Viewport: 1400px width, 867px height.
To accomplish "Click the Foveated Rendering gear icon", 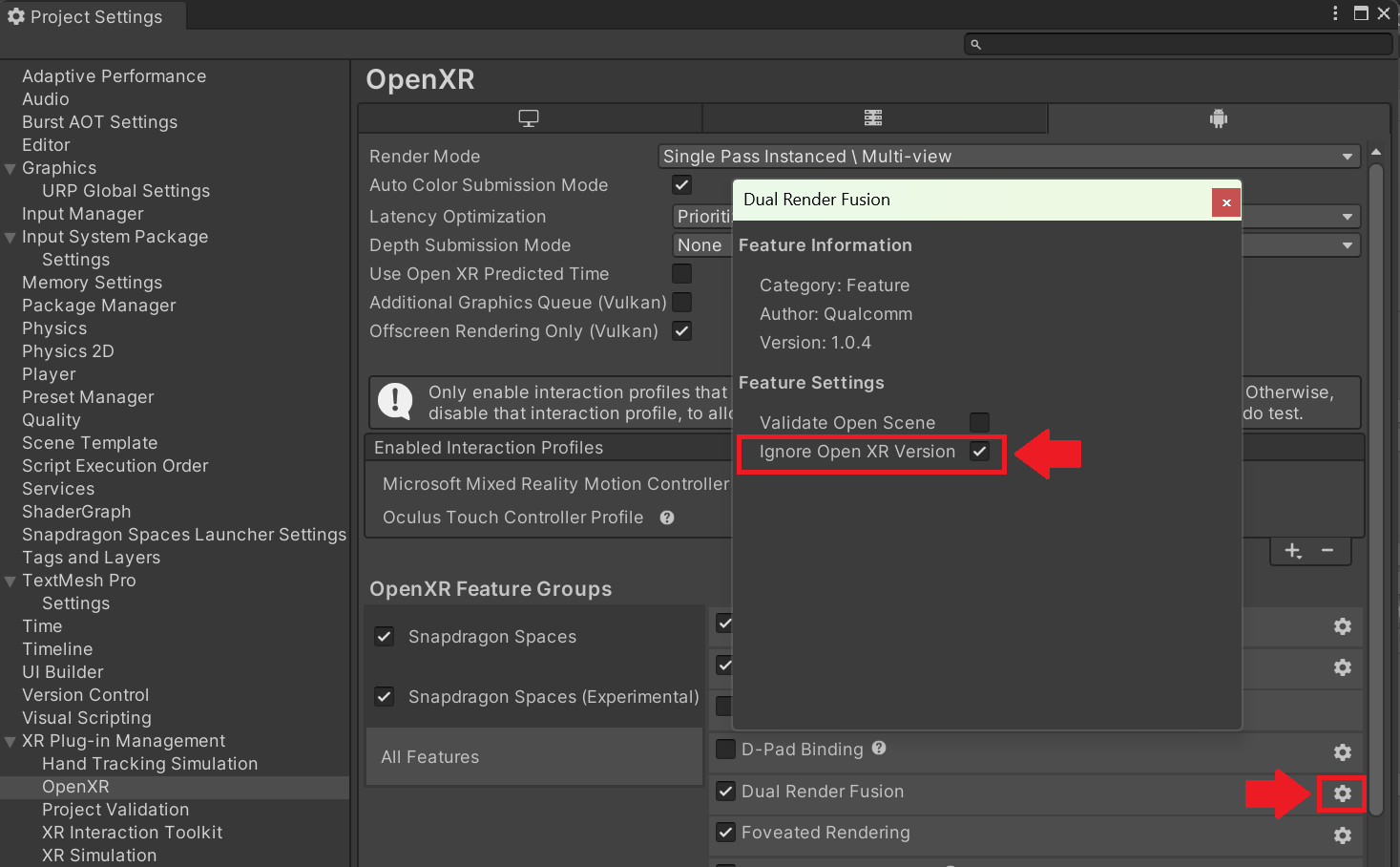I will click(1342, 835).
